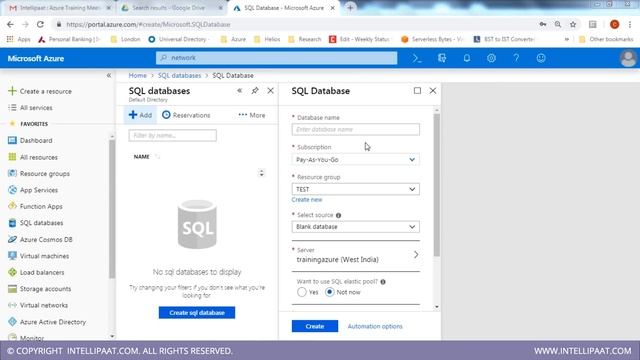The height and width of the screenshot is (360, 640).
Task: Click Create new resource group link
Action: (x=307, y=200)
